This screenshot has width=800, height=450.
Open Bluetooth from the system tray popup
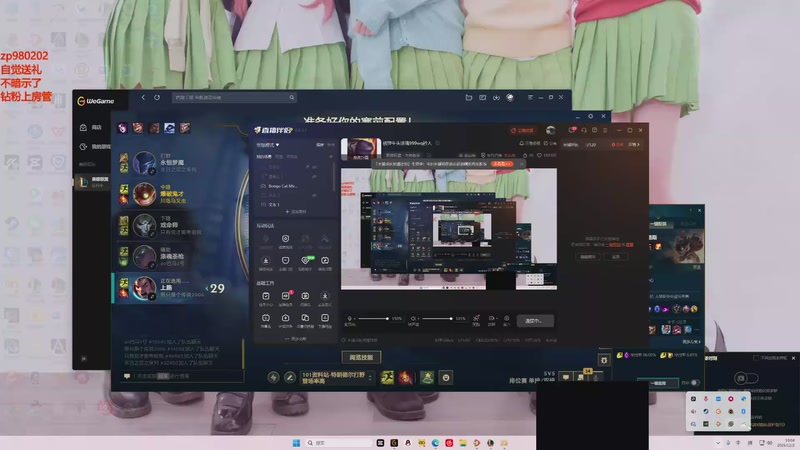[743, 411]
